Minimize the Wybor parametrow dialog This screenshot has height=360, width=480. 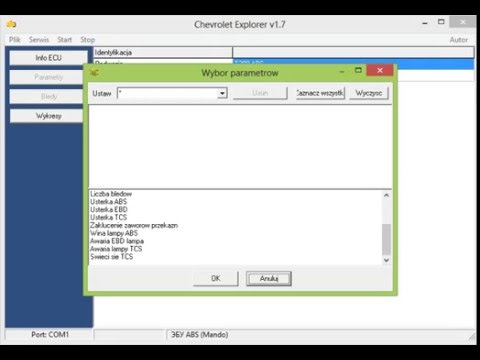click(342, 71)
